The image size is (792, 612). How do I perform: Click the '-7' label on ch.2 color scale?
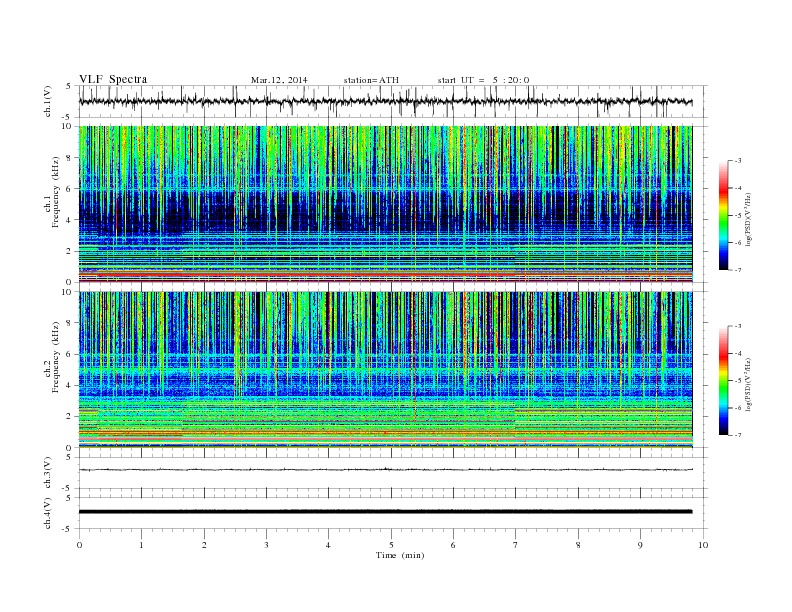point(737,435)
